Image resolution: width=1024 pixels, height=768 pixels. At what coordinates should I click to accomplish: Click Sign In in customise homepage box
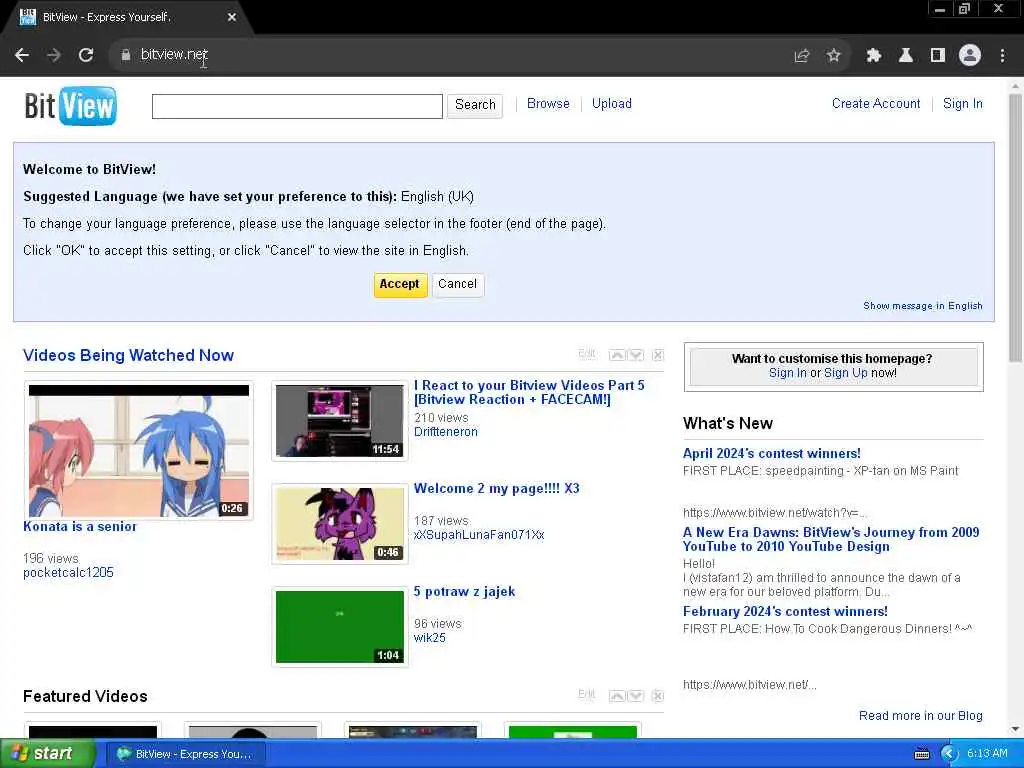click(x=788, y=373)
